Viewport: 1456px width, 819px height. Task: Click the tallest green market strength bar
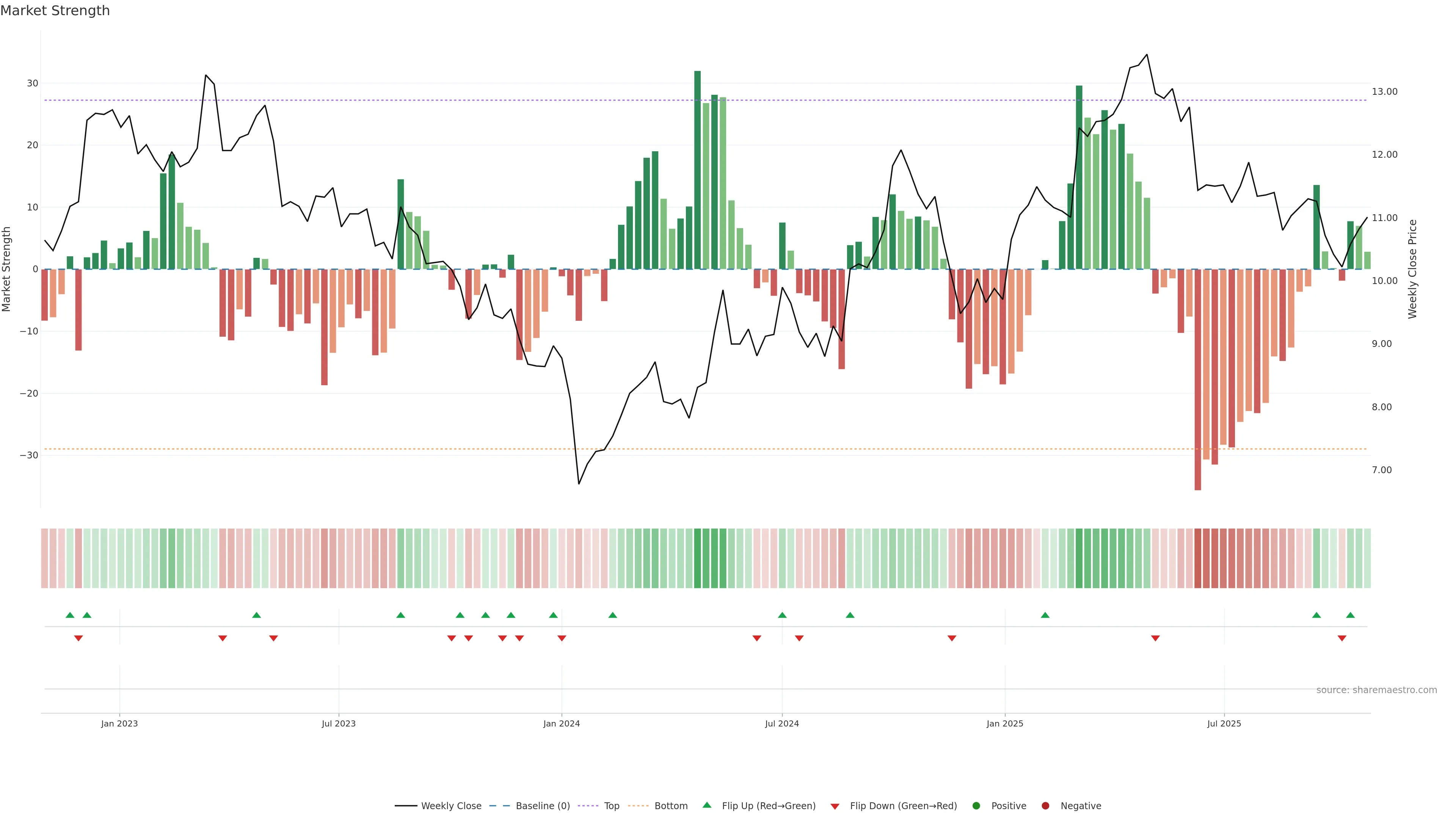[698, 169]
